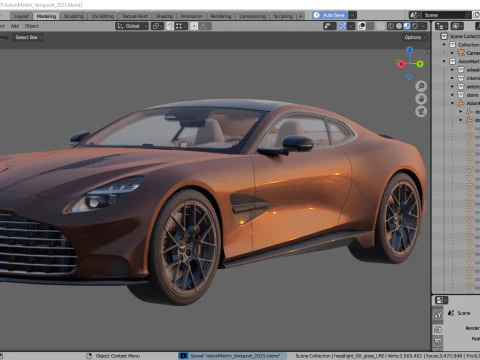Toggle camera view icon

click(x=421, y=111)
